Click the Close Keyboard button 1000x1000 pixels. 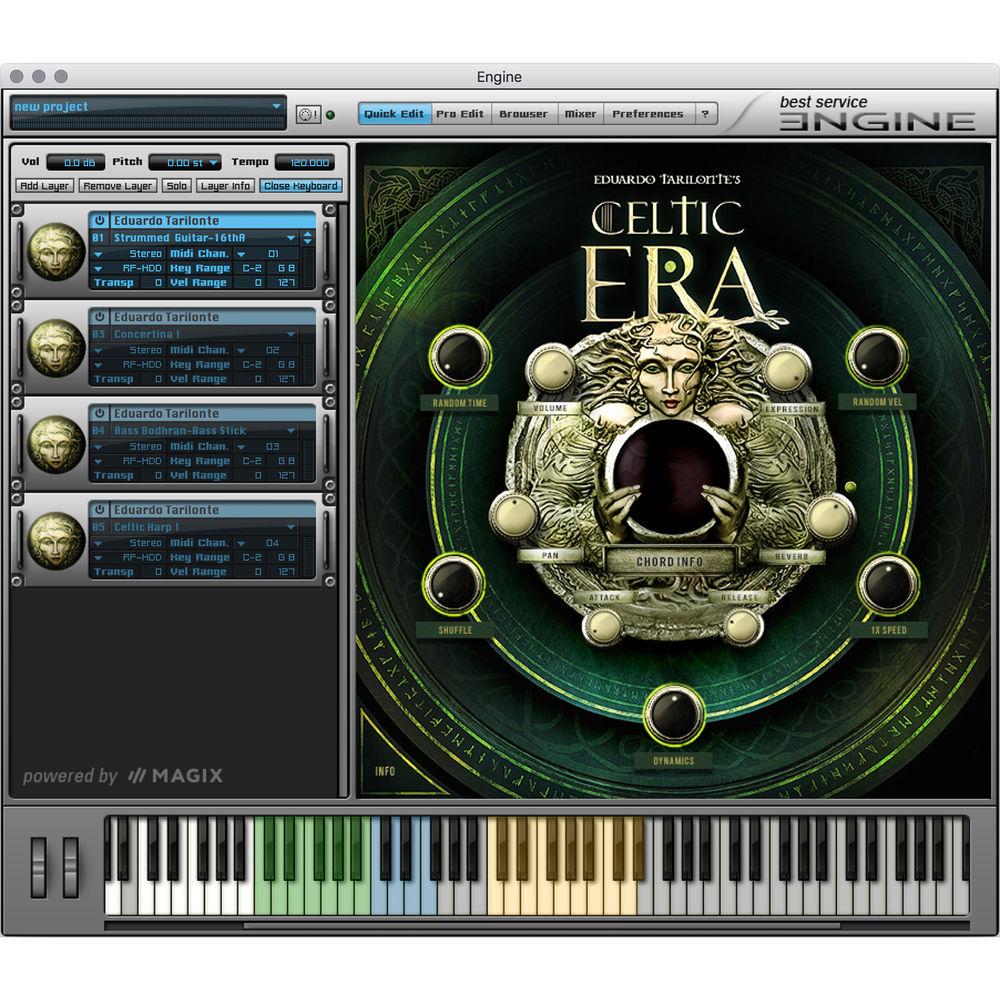pyautogui.click(x=300, y=185)
